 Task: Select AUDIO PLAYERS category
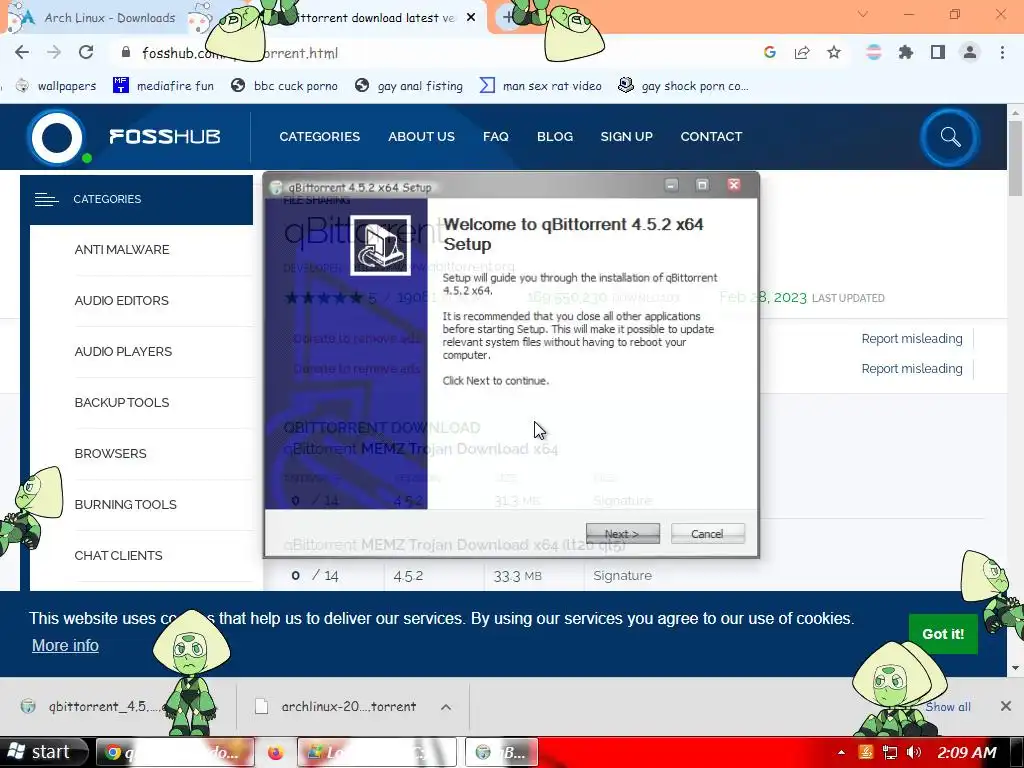(x=123, y=351)
